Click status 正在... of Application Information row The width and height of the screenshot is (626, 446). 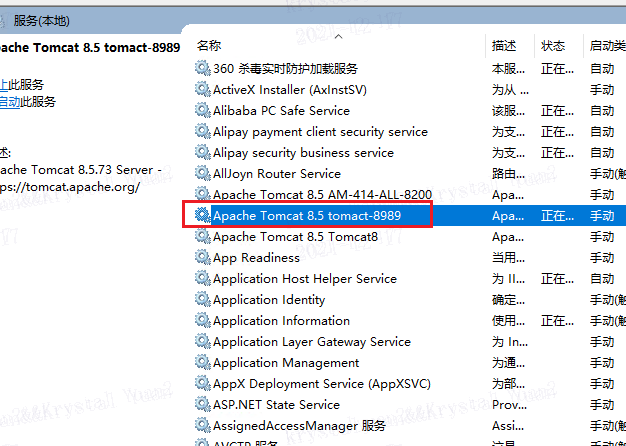click(557, 321)
